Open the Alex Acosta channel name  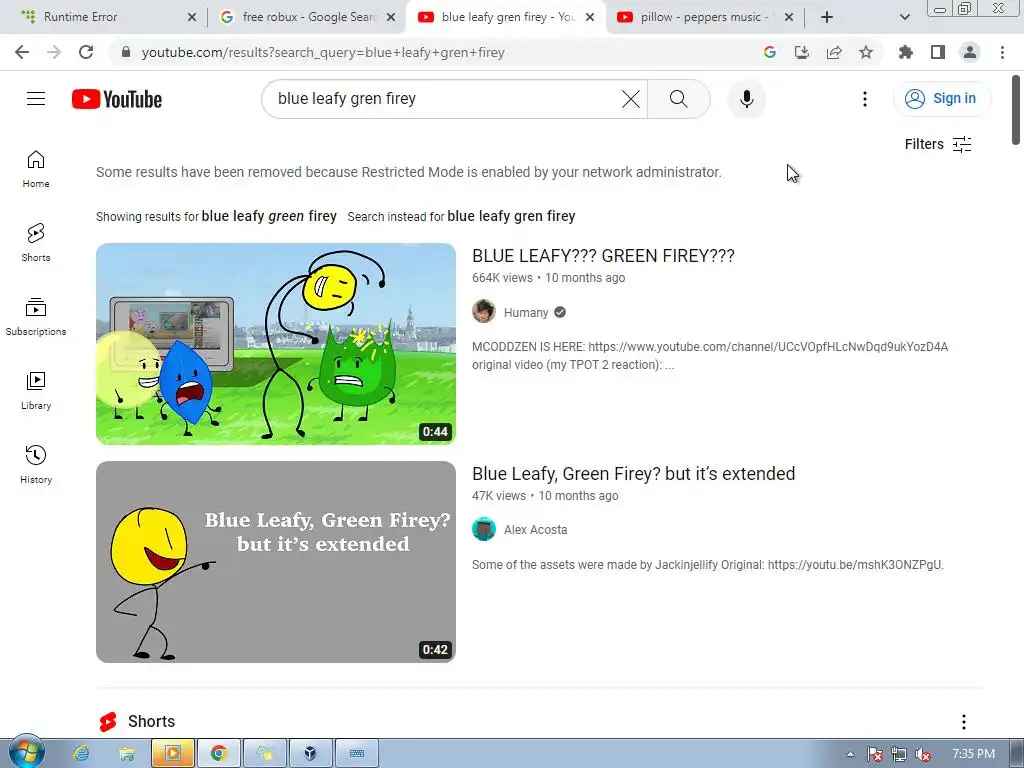(x=536, y=530)
